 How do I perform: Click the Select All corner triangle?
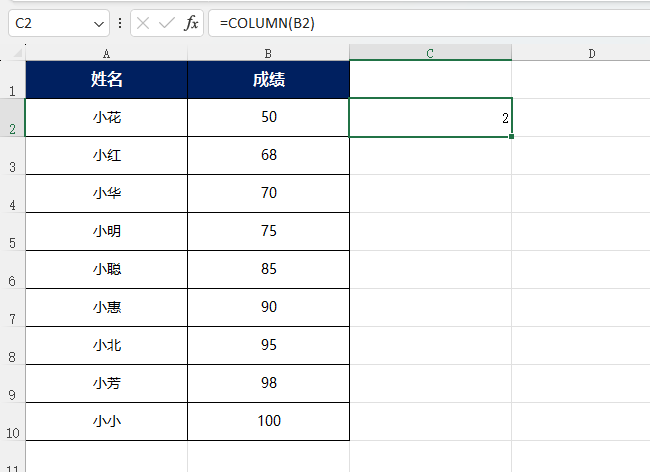tap(17, 53)
